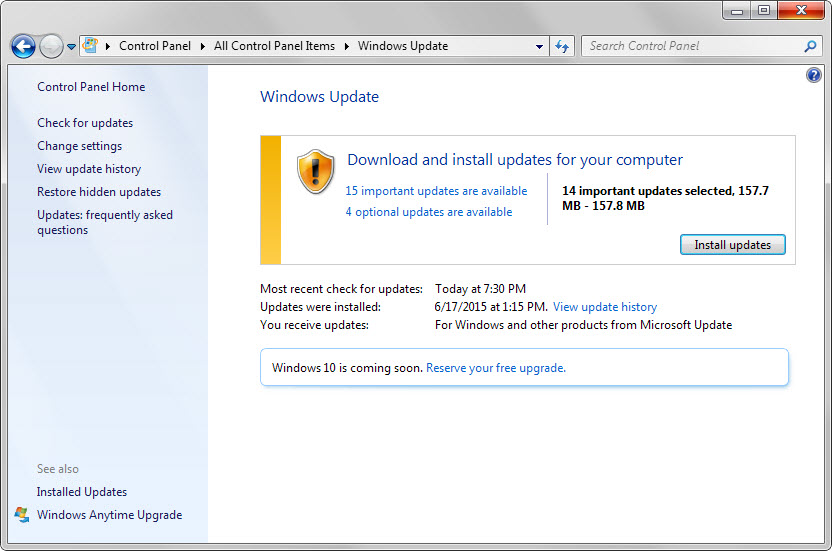Open 15 important updates are available
The height and width of the screenshot is (551, 832).
click(x=436, y=191)
